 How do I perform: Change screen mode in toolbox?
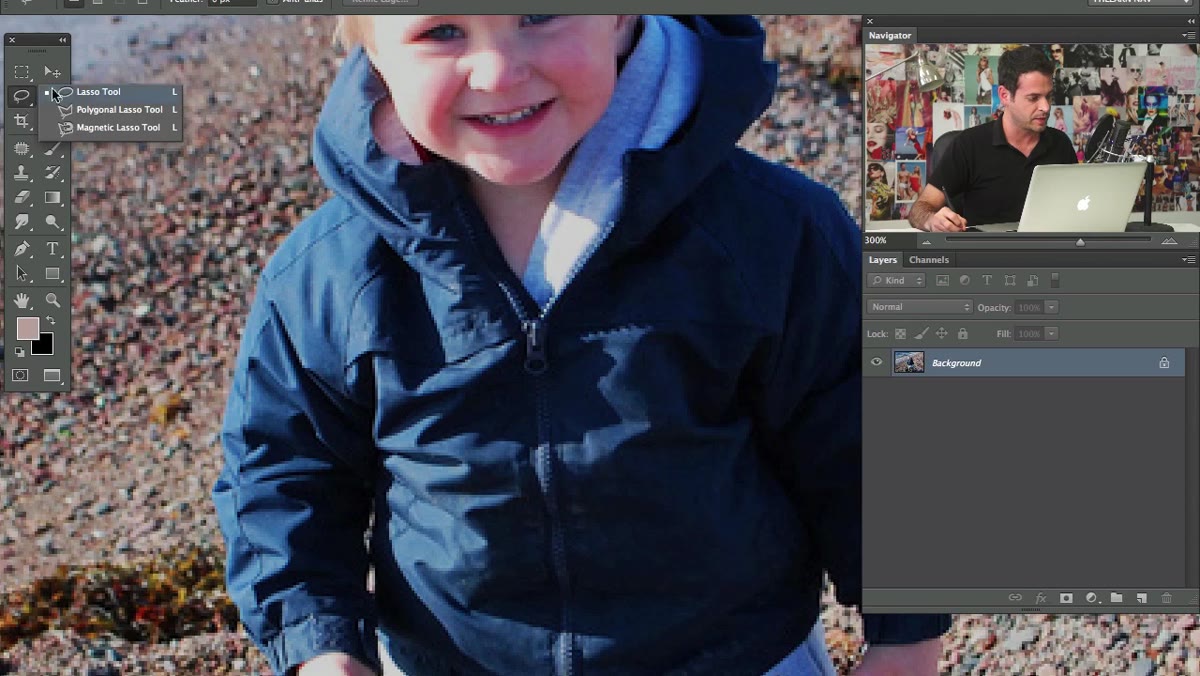pos(52,376)
